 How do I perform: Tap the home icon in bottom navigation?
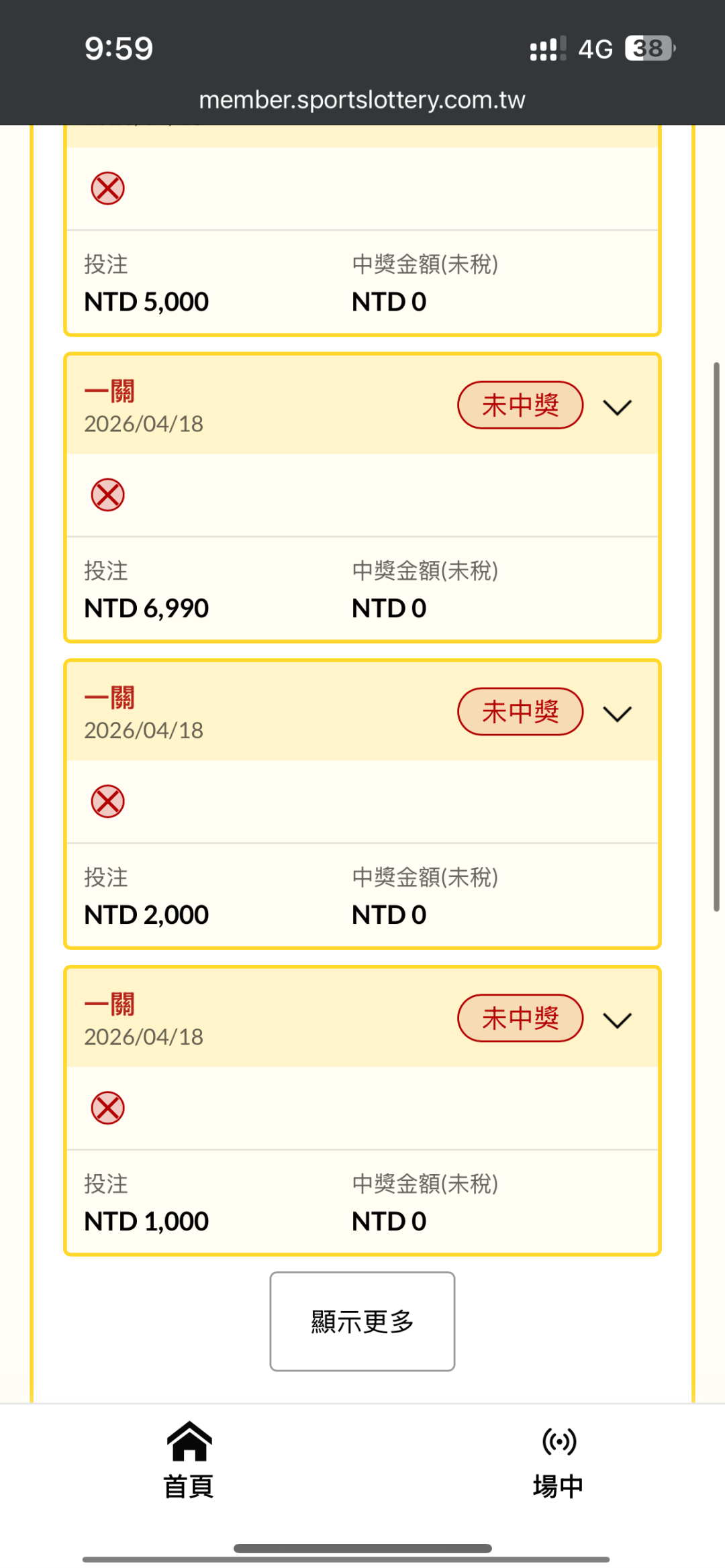pos(189,1441)
